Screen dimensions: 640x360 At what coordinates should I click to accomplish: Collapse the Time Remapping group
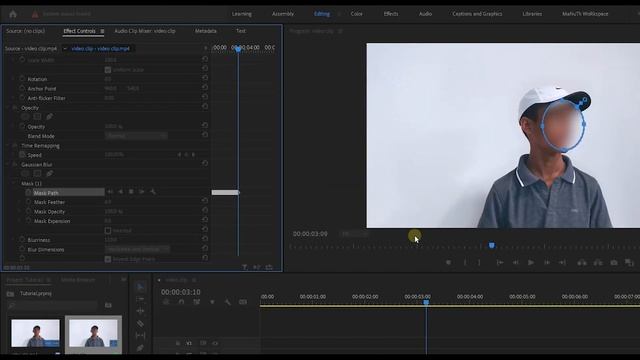pos(8,146)
